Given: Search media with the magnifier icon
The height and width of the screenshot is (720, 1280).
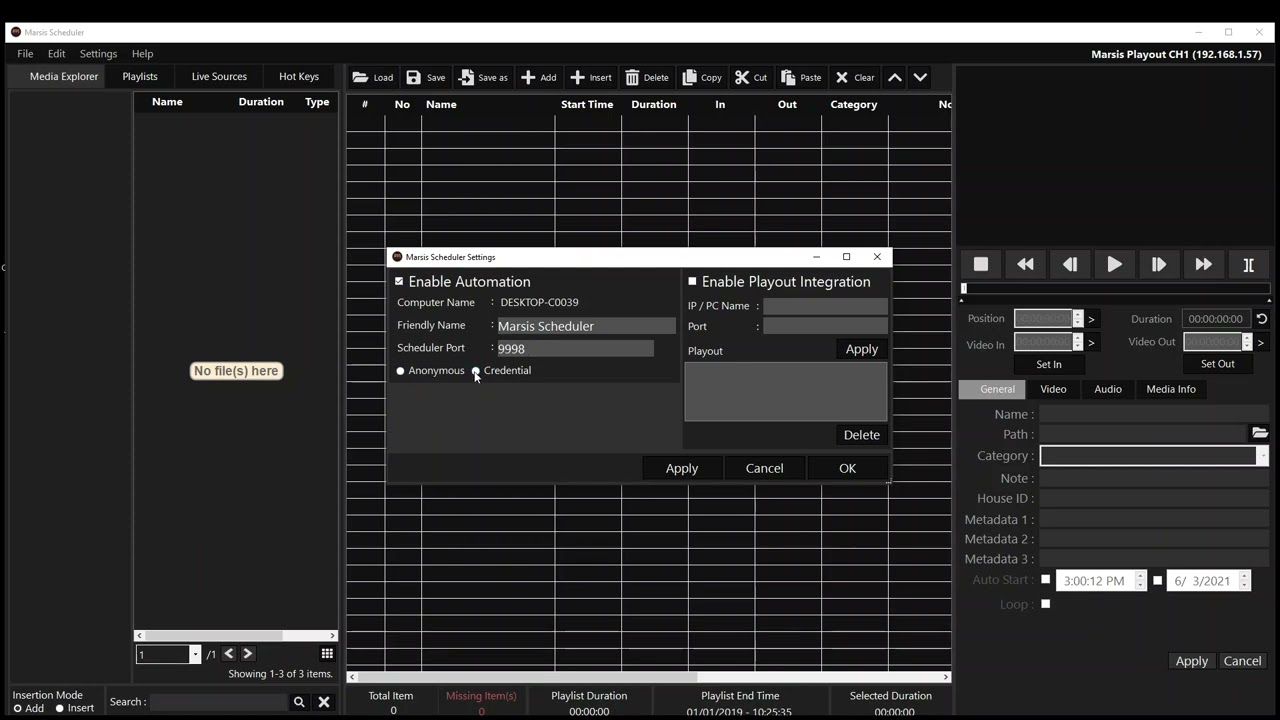Looking at the screenshot, I should click(299, 702).
